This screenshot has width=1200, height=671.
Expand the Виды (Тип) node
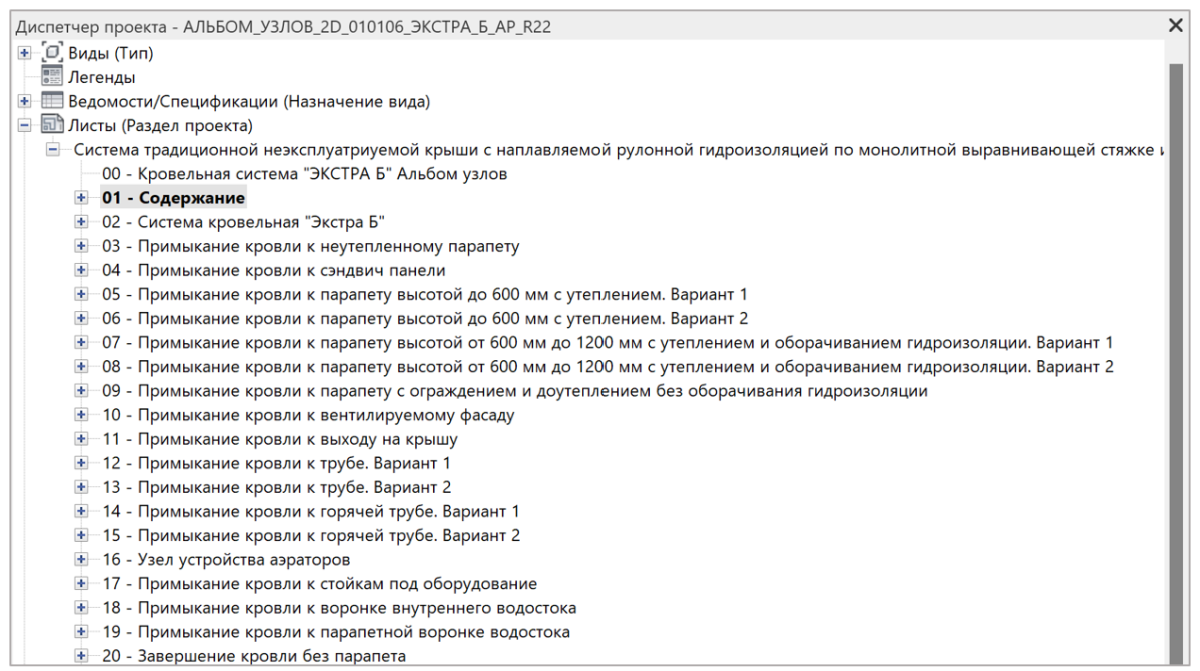tap(25, 53)
